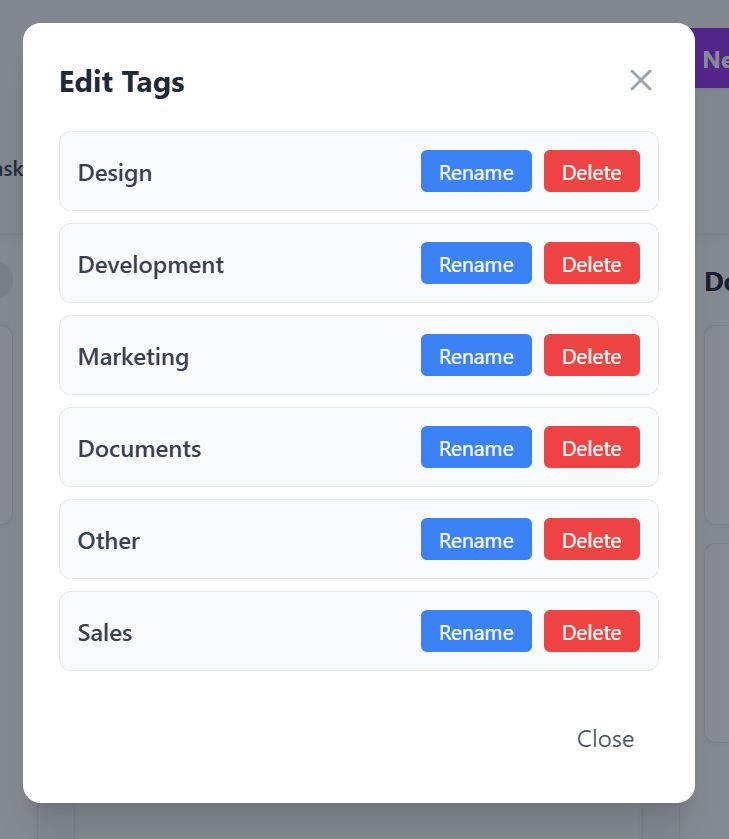
Task: Delete the Documents tag
Action: [x=591, y=448]
